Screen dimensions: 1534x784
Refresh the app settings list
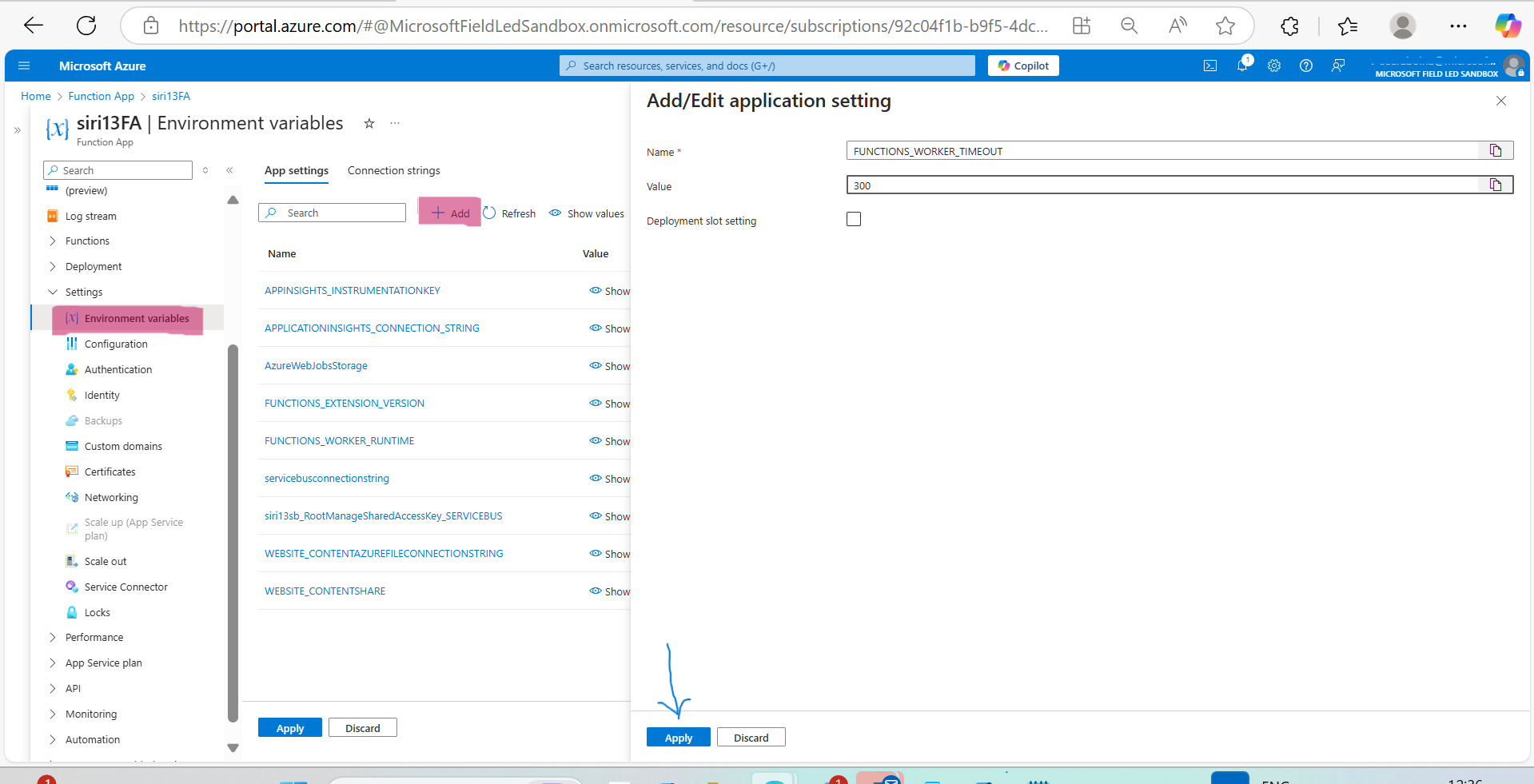[x=510, y=213]
